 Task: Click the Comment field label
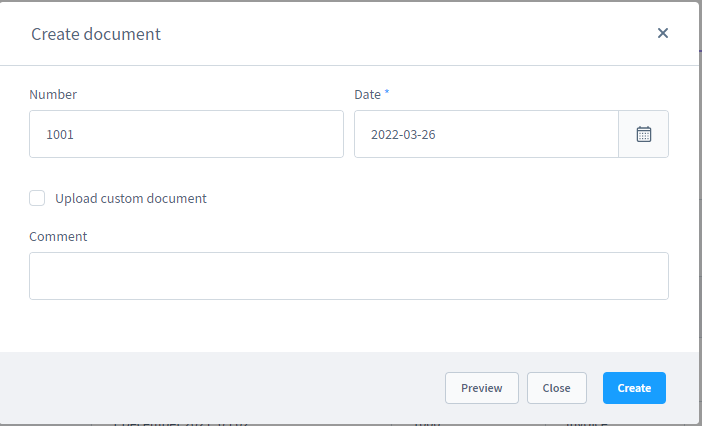pyautogui.click(x=58, y=237)
